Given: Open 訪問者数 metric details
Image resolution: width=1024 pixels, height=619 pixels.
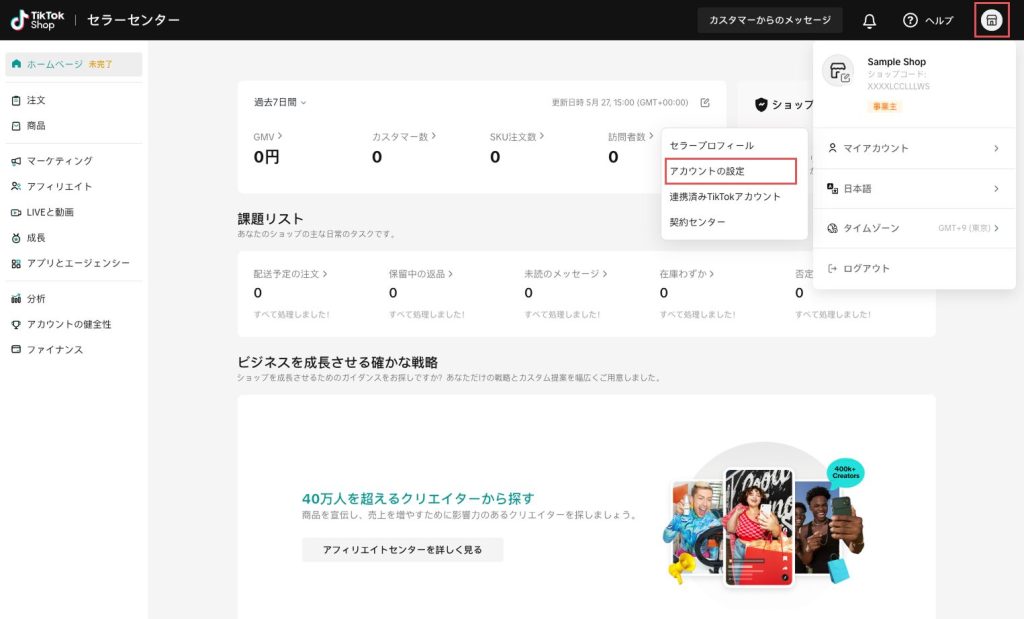Looking at the screenshot, I should [x=630, y=136].
